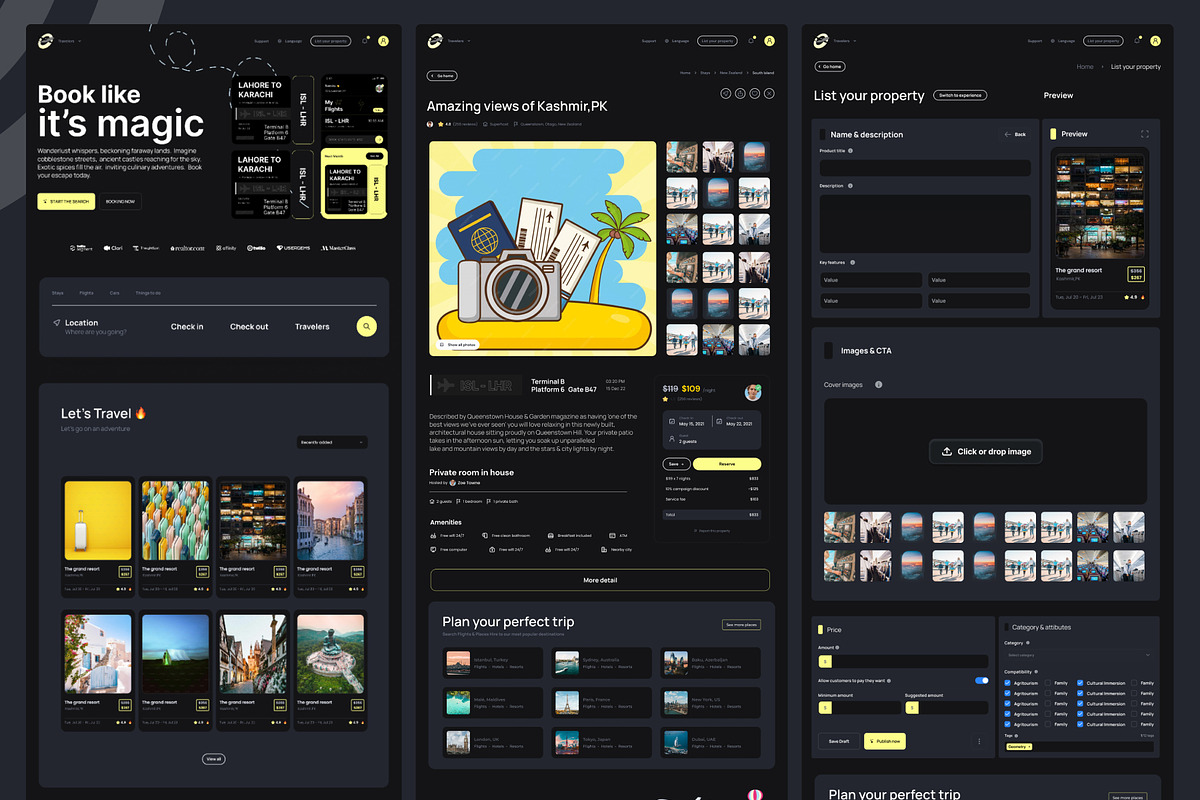The image size is (1200, 800).
Task: Open the Recently added sort dropdown
Action: (x=332, y=442)
